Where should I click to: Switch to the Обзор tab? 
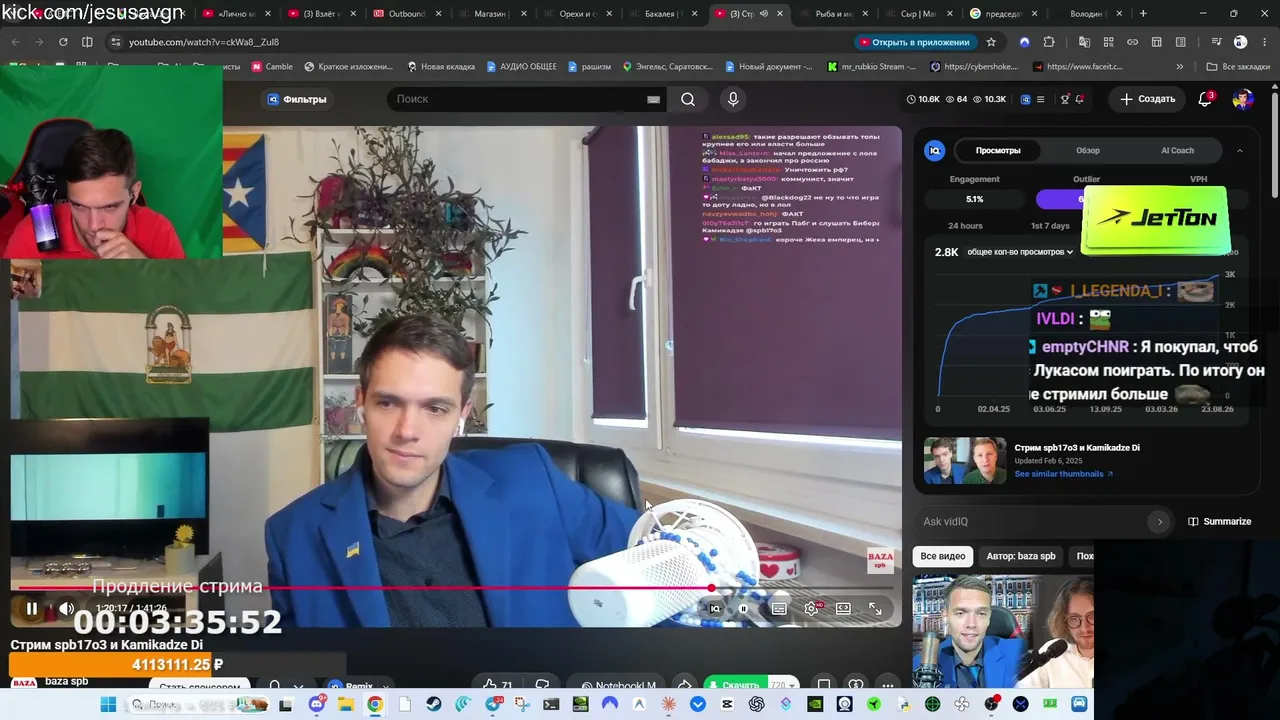pyautogui.click(x=1088, y=150)
